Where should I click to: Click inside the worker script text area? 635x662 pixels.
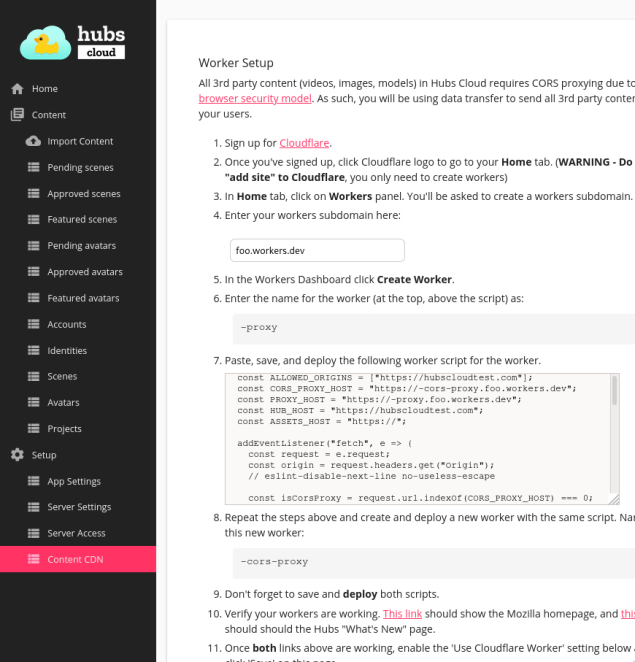pyautogui.click(x=418, y=439)
